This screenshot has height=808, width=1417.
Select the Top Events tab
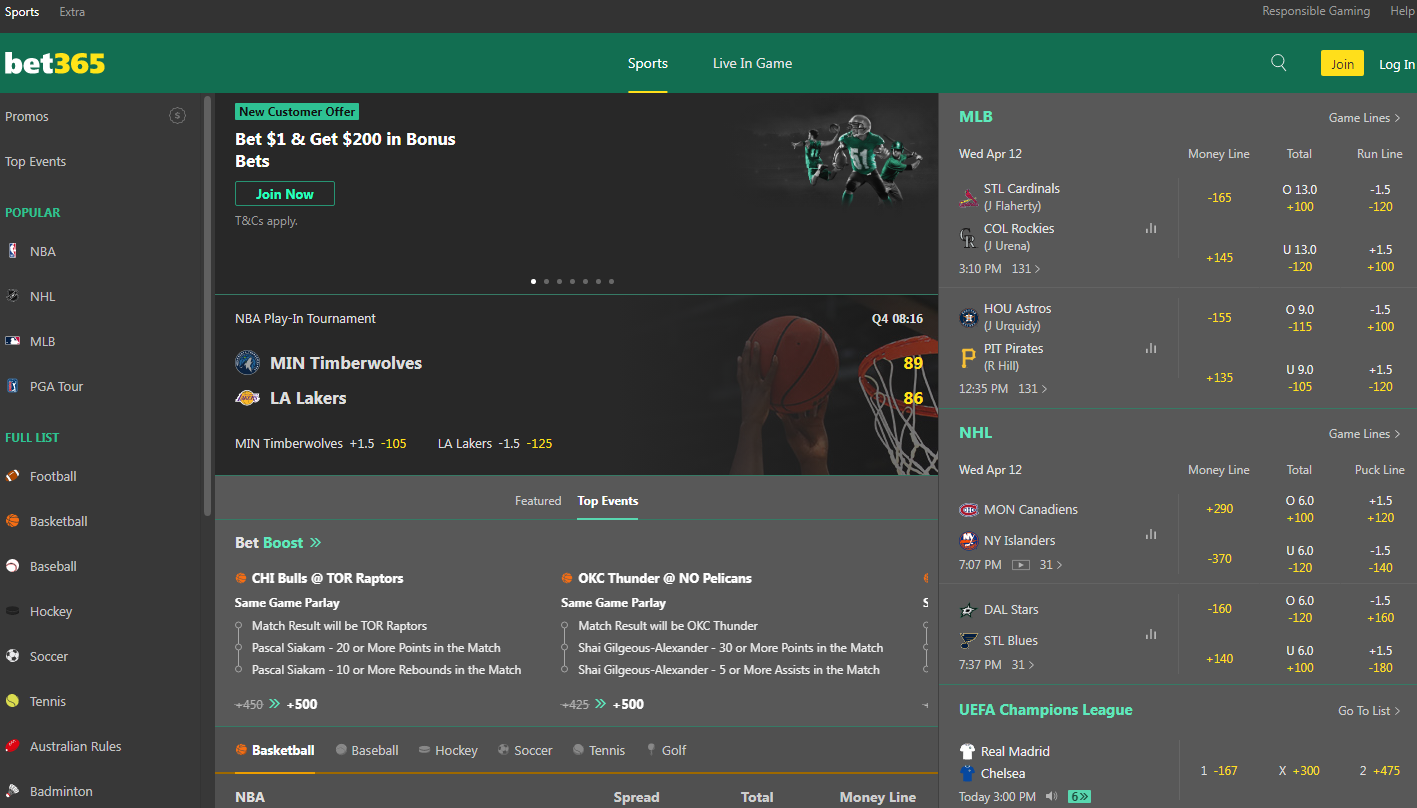coord(608,501)
